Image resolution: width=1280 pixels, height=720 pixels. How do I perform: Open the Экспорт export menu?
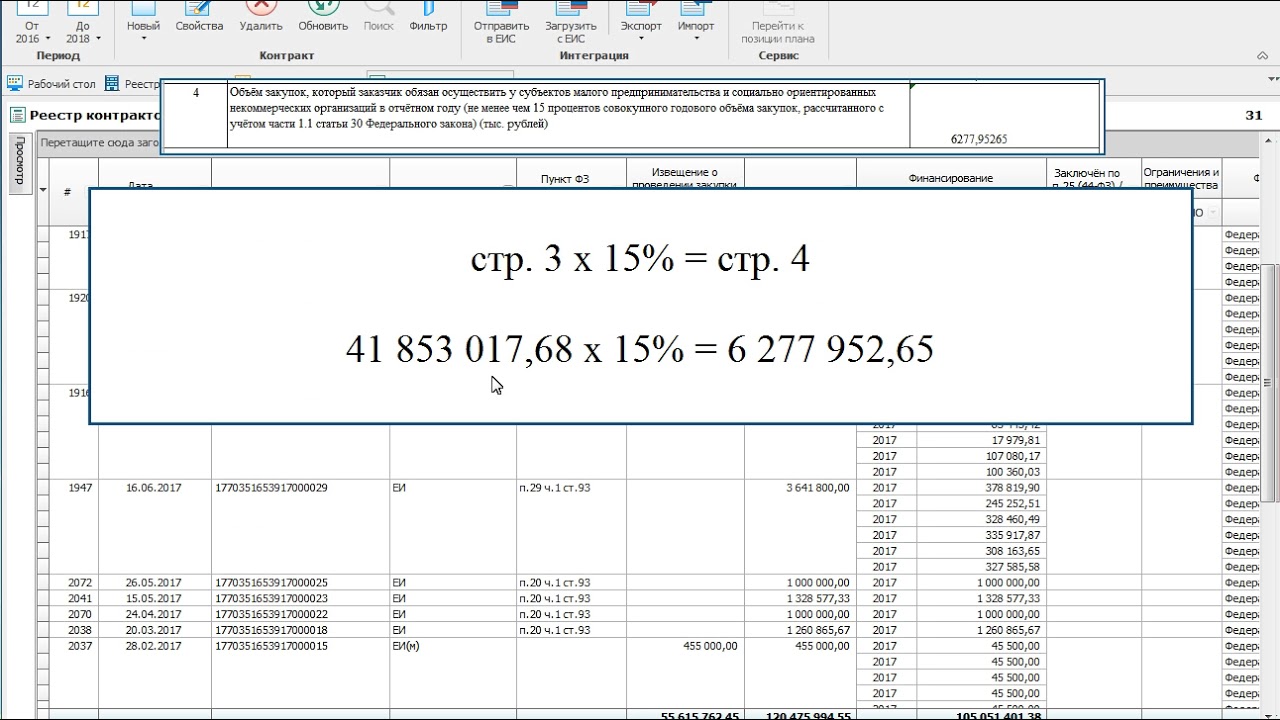[641, 22]
